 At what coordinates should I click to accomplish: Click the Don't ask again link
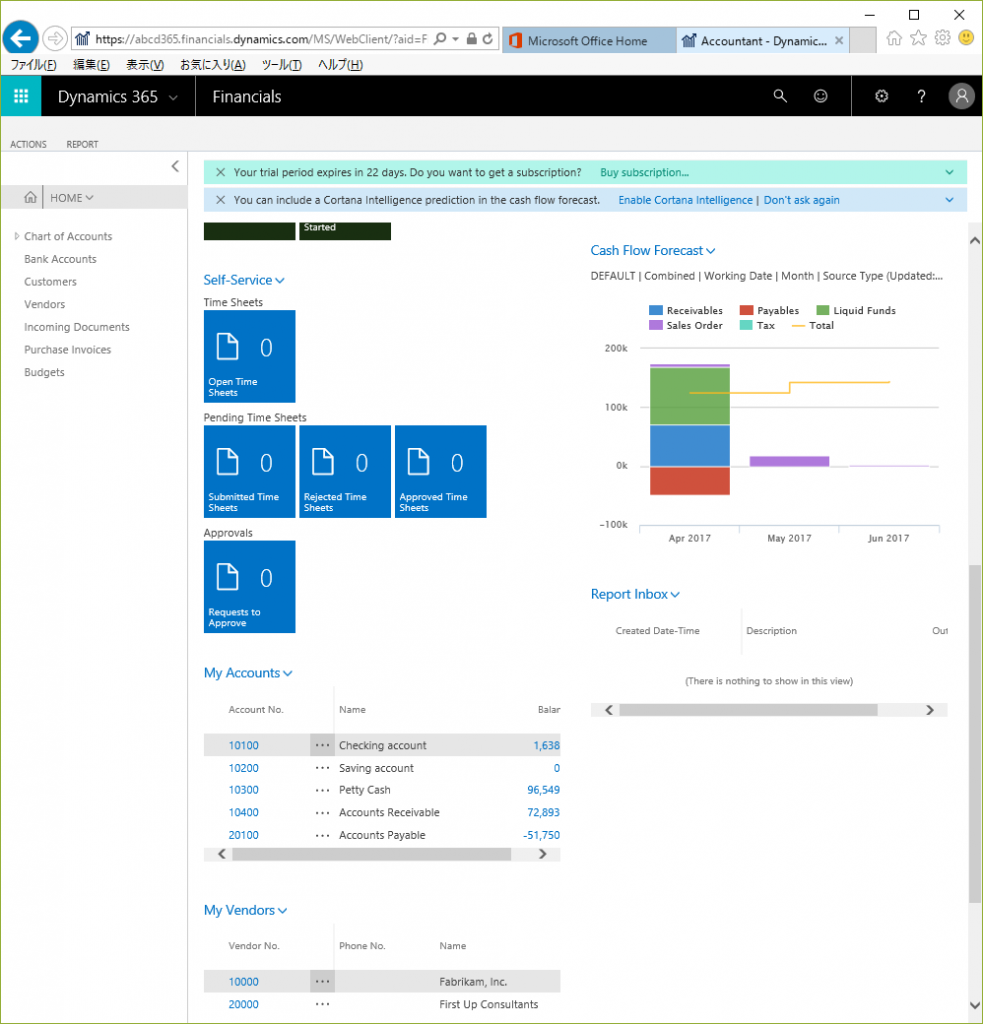[x=801, y=200]
